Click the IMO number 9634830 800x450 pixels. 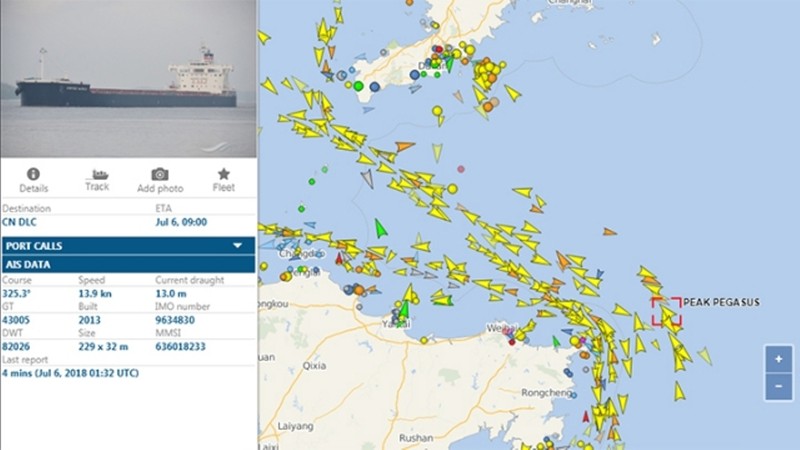pos(175,320)
